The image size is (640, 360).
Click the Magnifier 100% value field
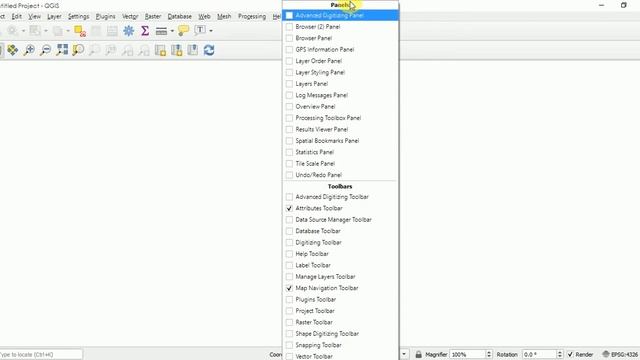468,354
